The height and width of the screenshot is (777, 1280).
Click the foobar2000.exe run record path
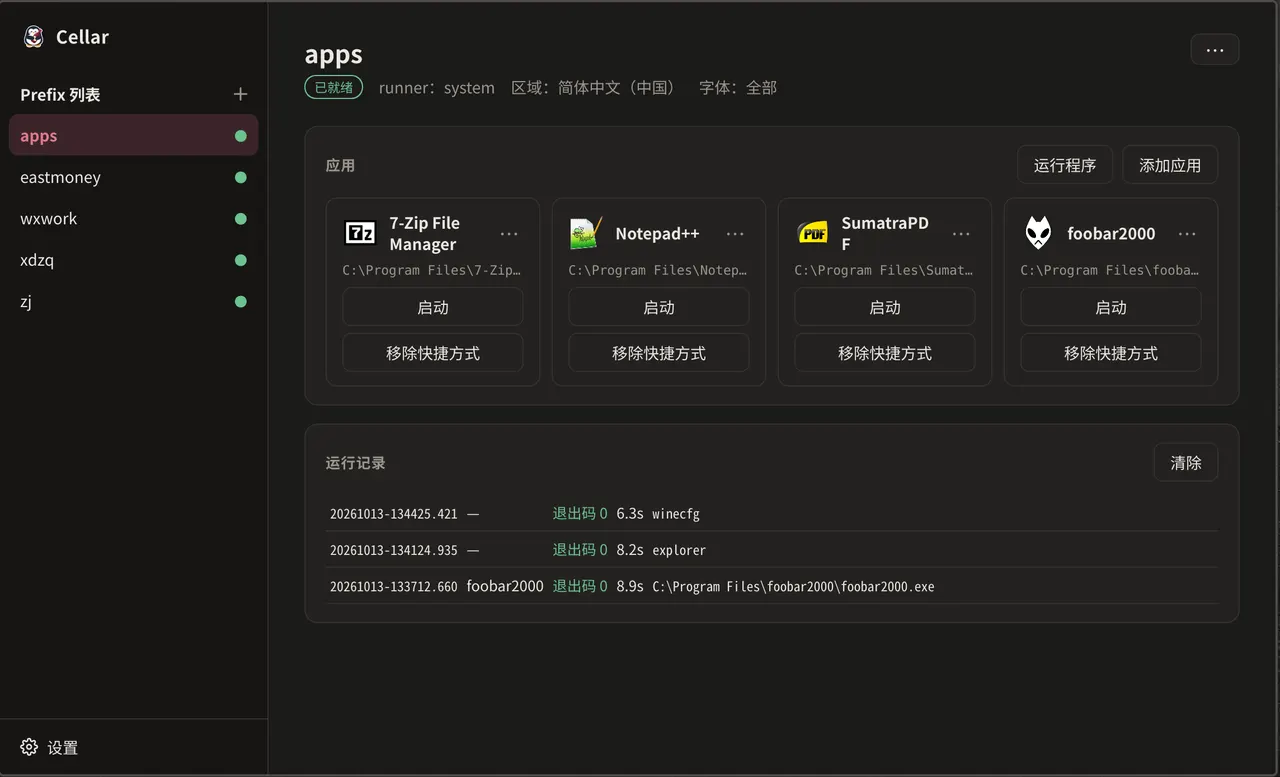click(x=793, y=587)
